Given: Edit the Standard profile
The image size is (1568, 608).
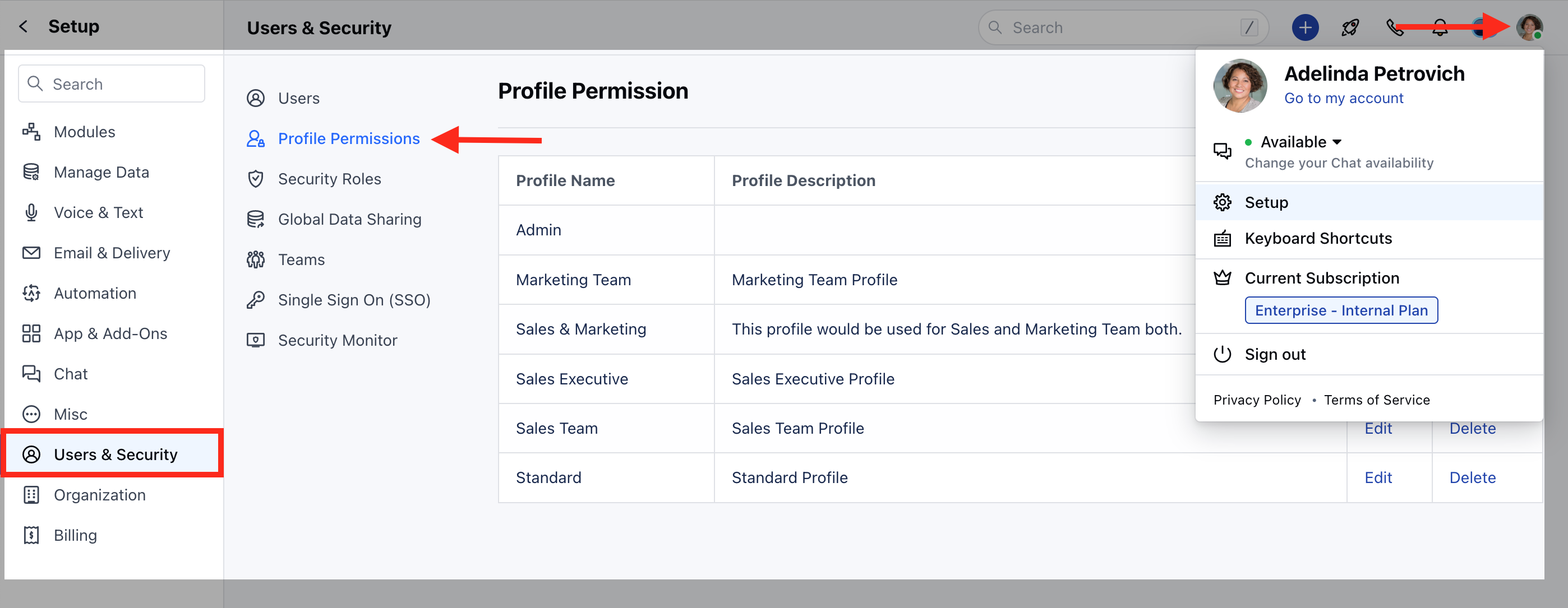Looking at the screenshot, I should coord(1377,478).
